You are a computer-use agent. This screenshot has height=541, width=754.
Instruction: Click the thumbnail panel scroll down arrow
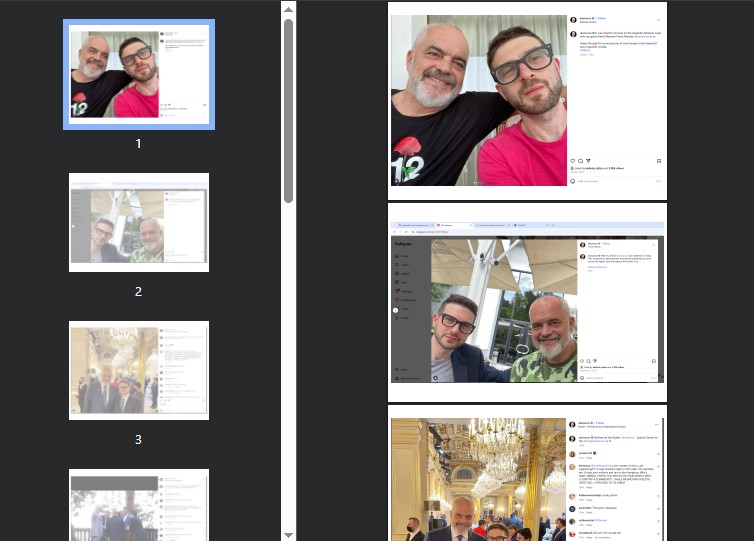288,533
